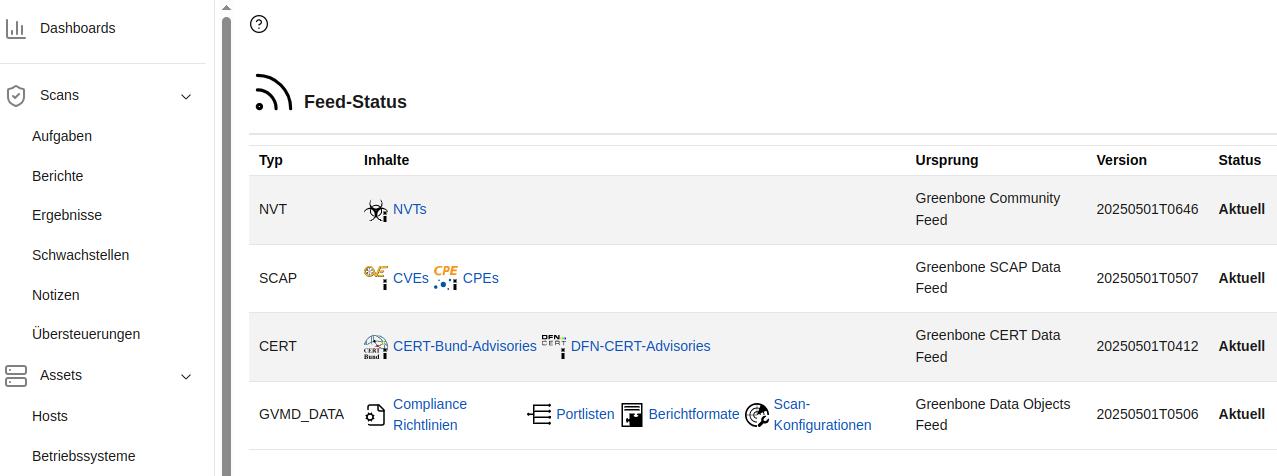The image size is (1277, 476).
Task: Open the NVTs link
Action: click(x=410, y=209)
